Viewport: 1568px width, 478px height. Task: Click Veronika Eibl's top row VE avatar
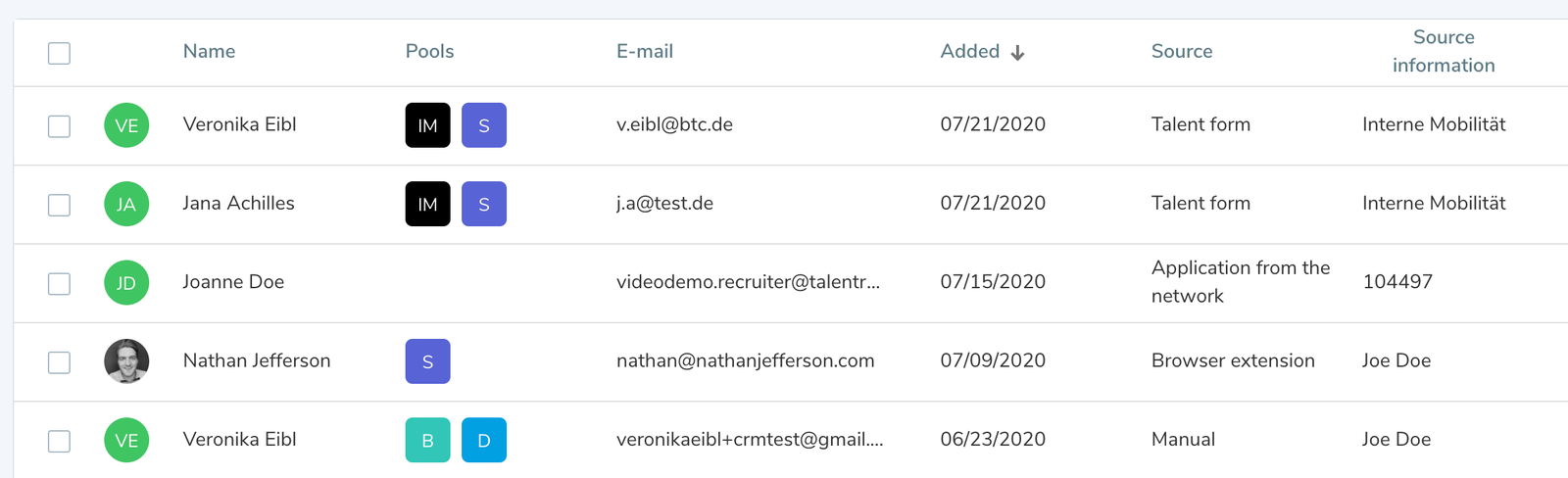126,125
